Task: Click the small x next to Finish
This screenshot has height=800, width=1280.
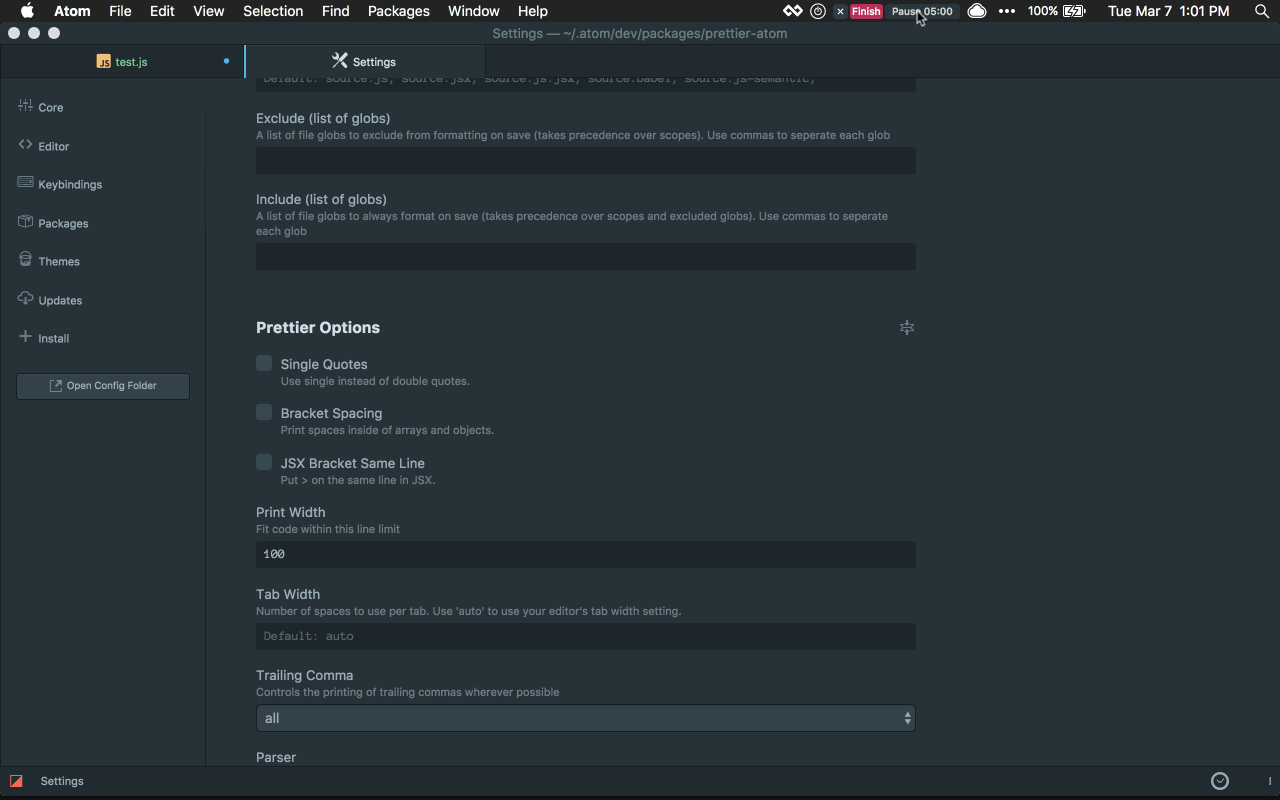Action: click(840, 12)
